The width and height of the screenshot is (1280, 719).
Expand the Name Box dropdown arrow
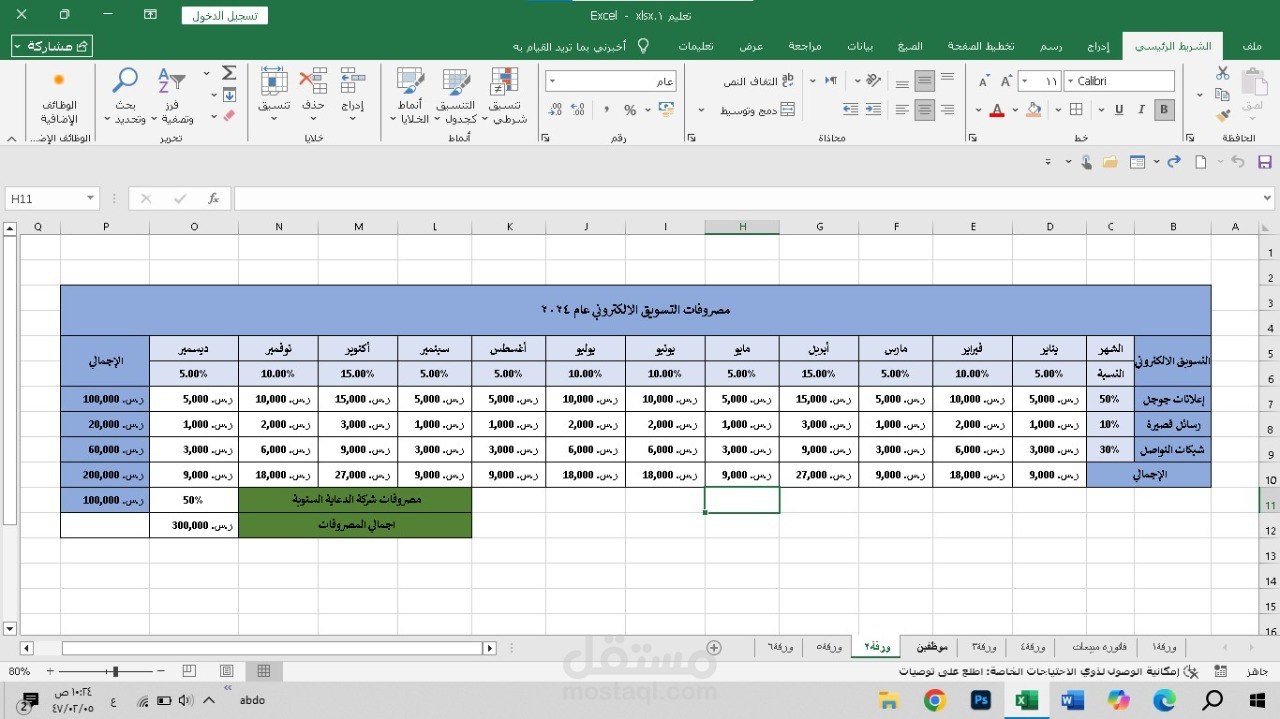point(90,199)
